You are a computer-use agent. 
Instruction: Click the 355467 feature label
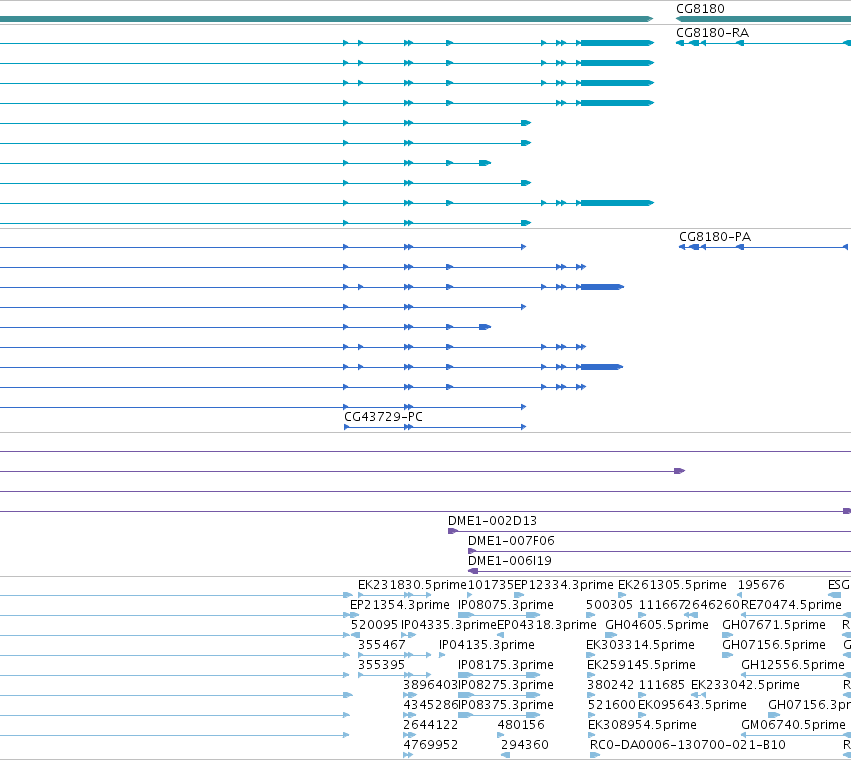tap(382, 645)
